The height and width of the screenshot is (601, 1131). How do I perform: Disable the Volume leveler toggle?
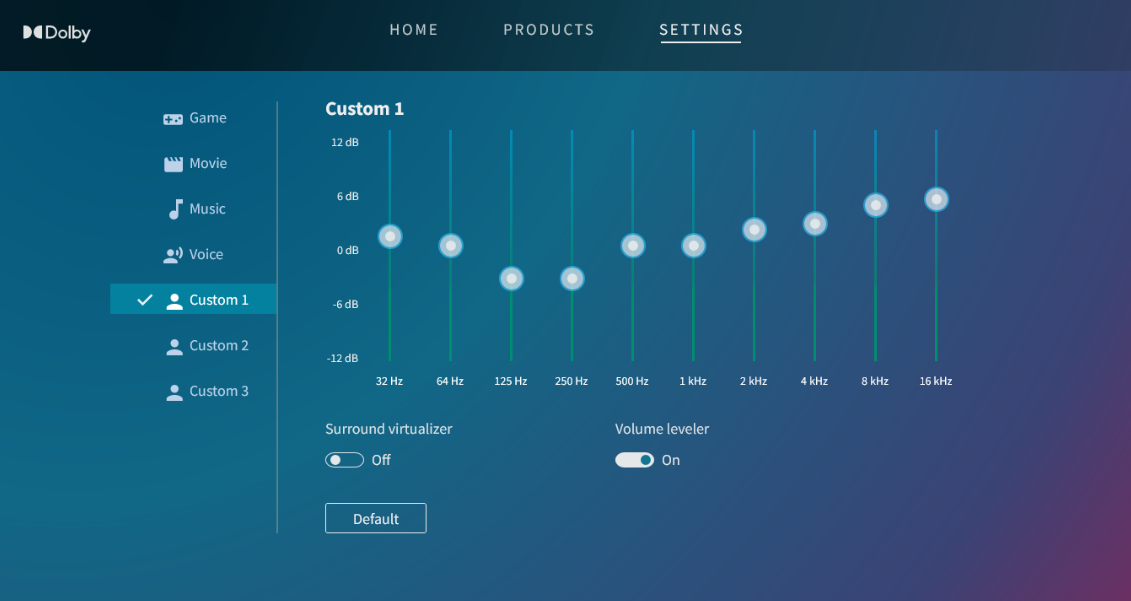tap(634, 460)
